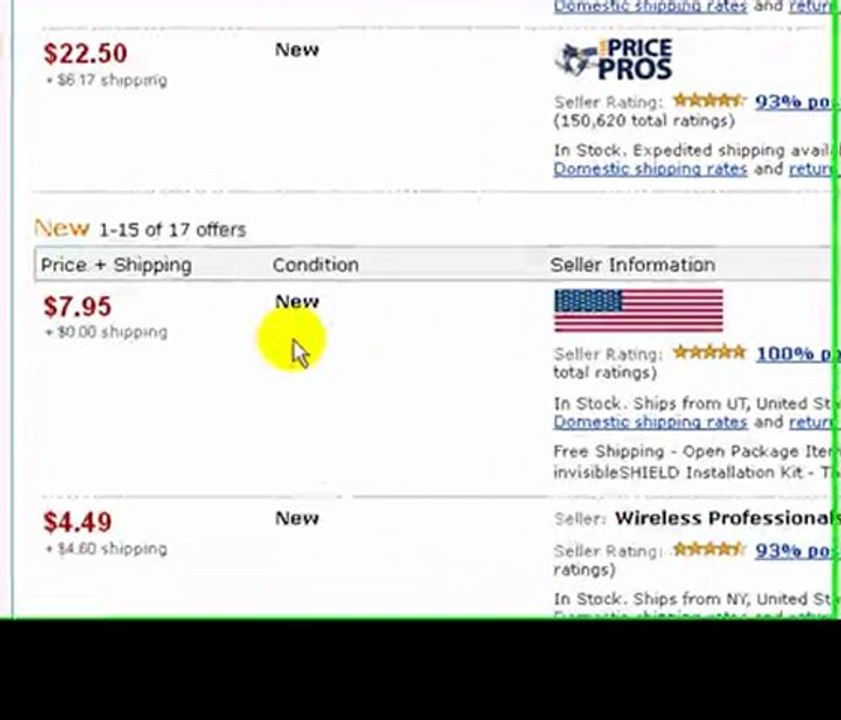841x720 pixels.
Task: Click the Wireless Professionals star rating
Action: [709, 550]
